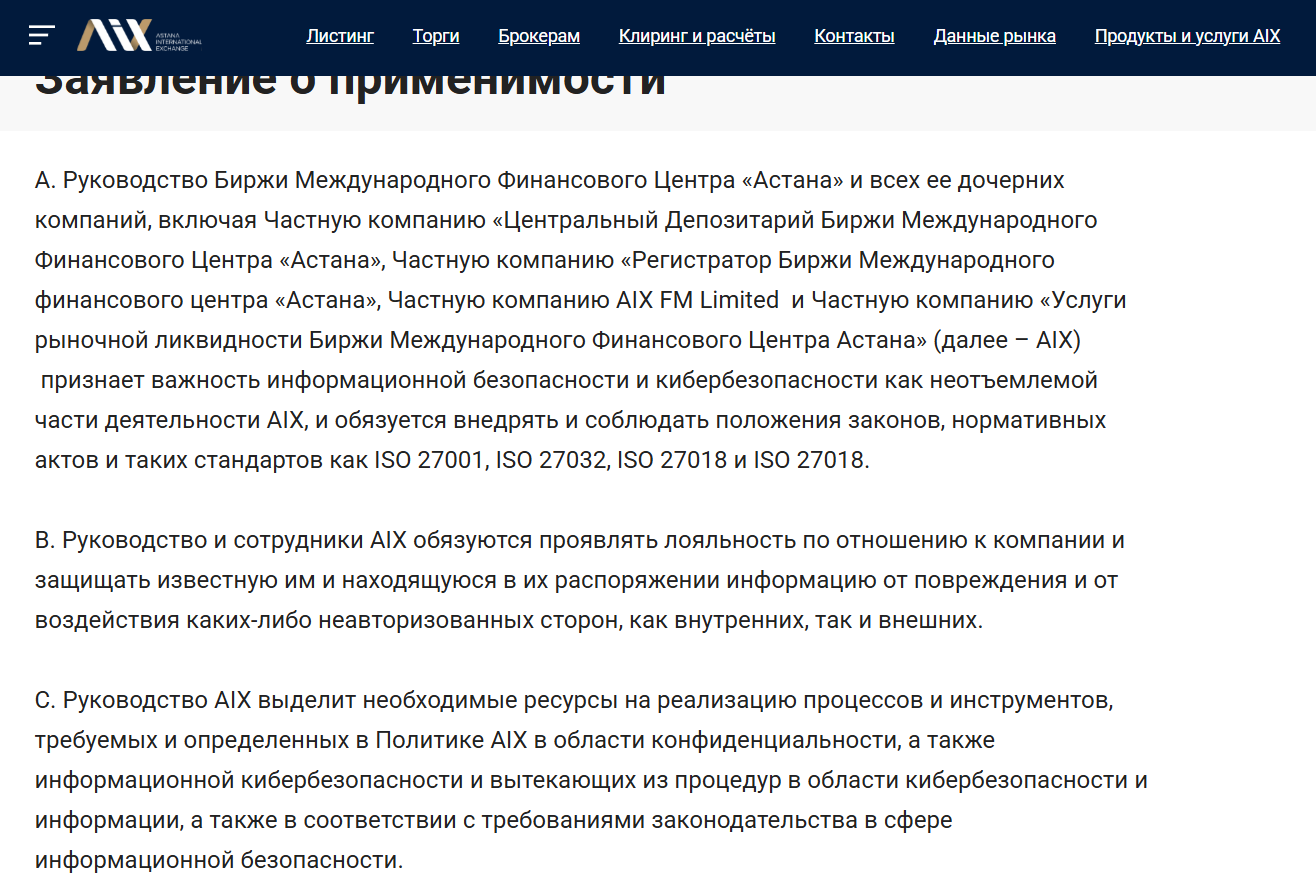Go to the Торги section

tap(436, 36)
